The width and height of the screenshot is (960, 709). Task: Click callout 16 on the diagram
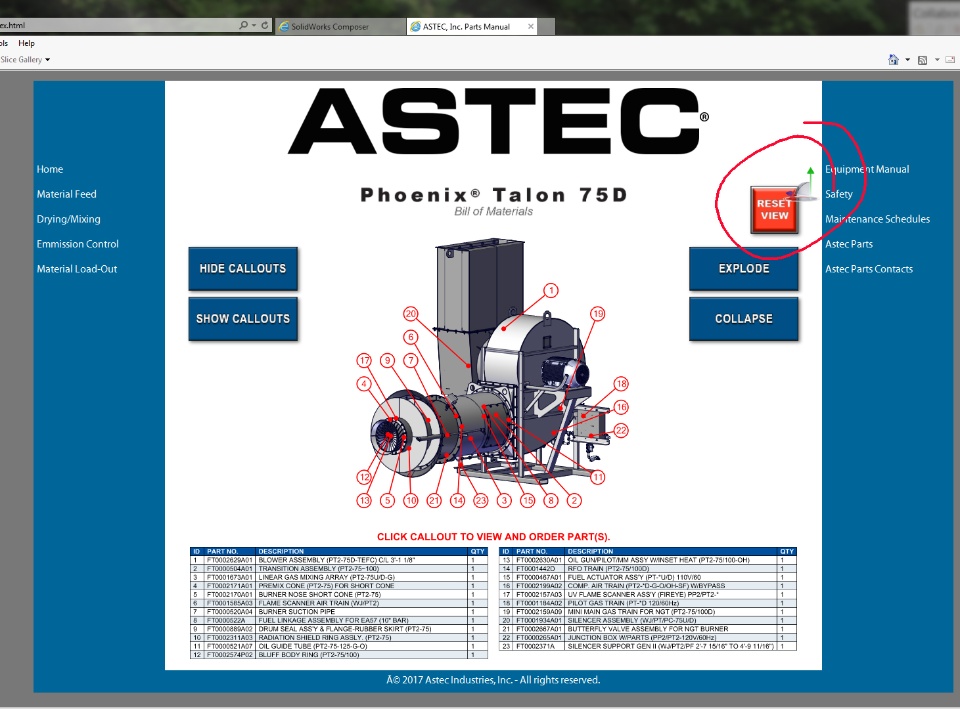point(621,407)
